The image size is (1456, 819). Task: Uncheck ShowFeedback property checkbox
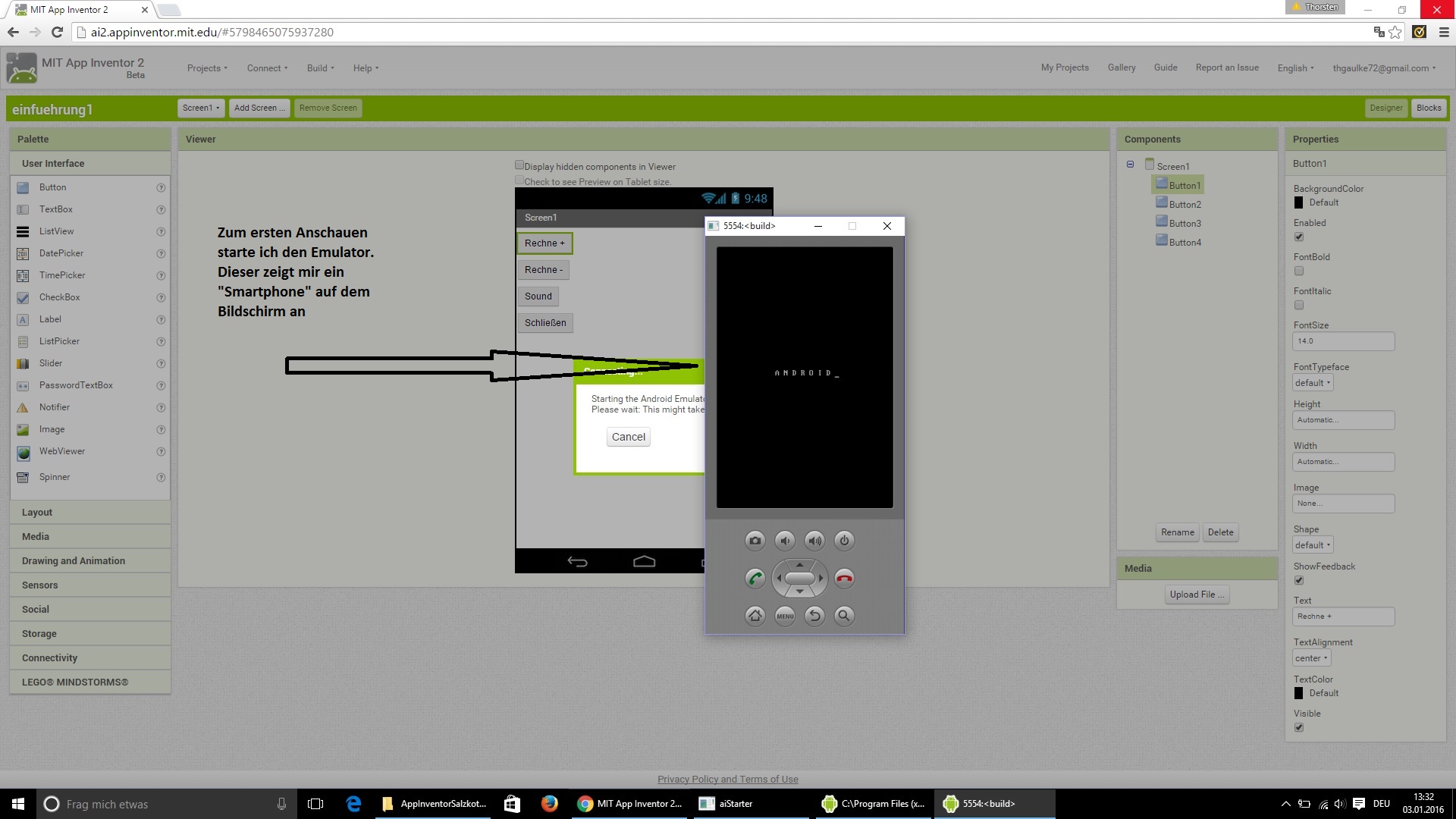point(1299,580)
